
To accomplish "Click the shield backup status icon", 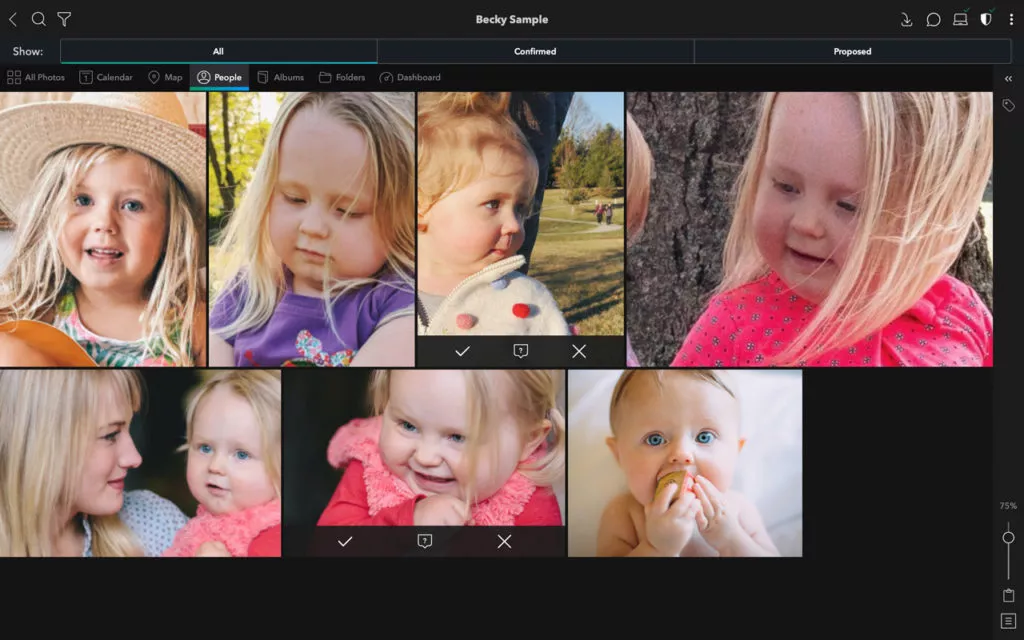I will click(x=986, y=19).
